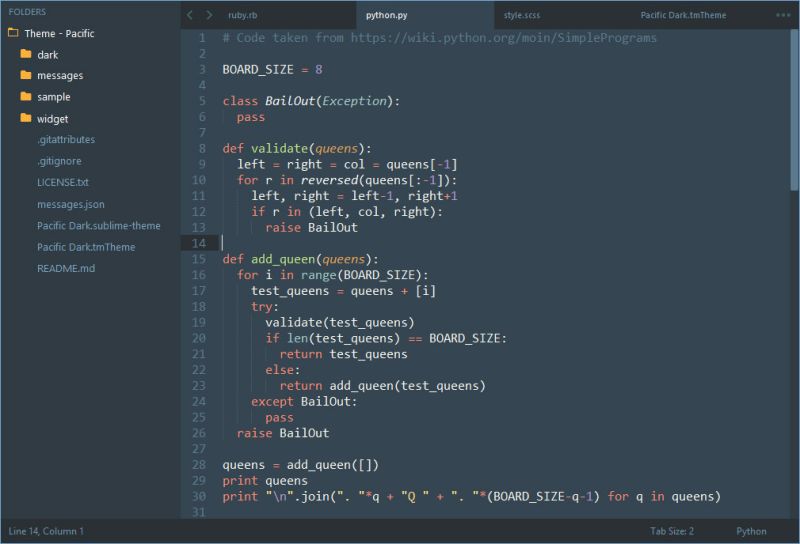
Task: Click 'queens = add_queen([])' on line 28
Action: click(x=301, y=465)
